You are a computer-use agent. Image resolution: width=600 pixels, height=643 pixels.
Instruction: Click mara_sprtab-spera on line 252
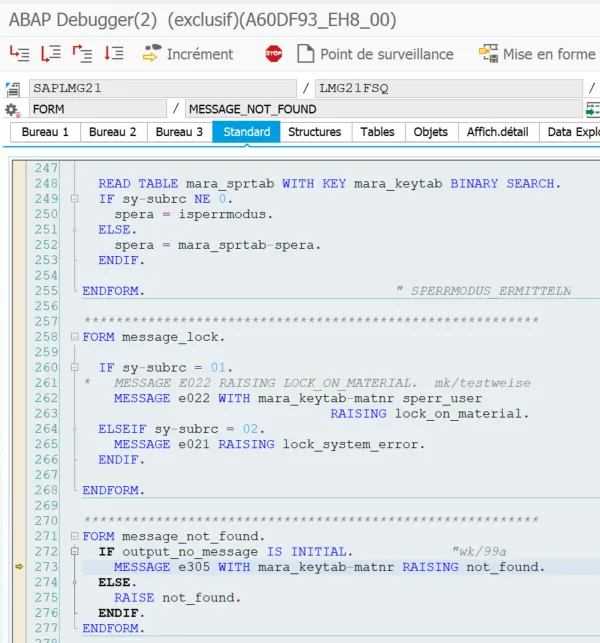pyautogui.click(x=246, y=245)
